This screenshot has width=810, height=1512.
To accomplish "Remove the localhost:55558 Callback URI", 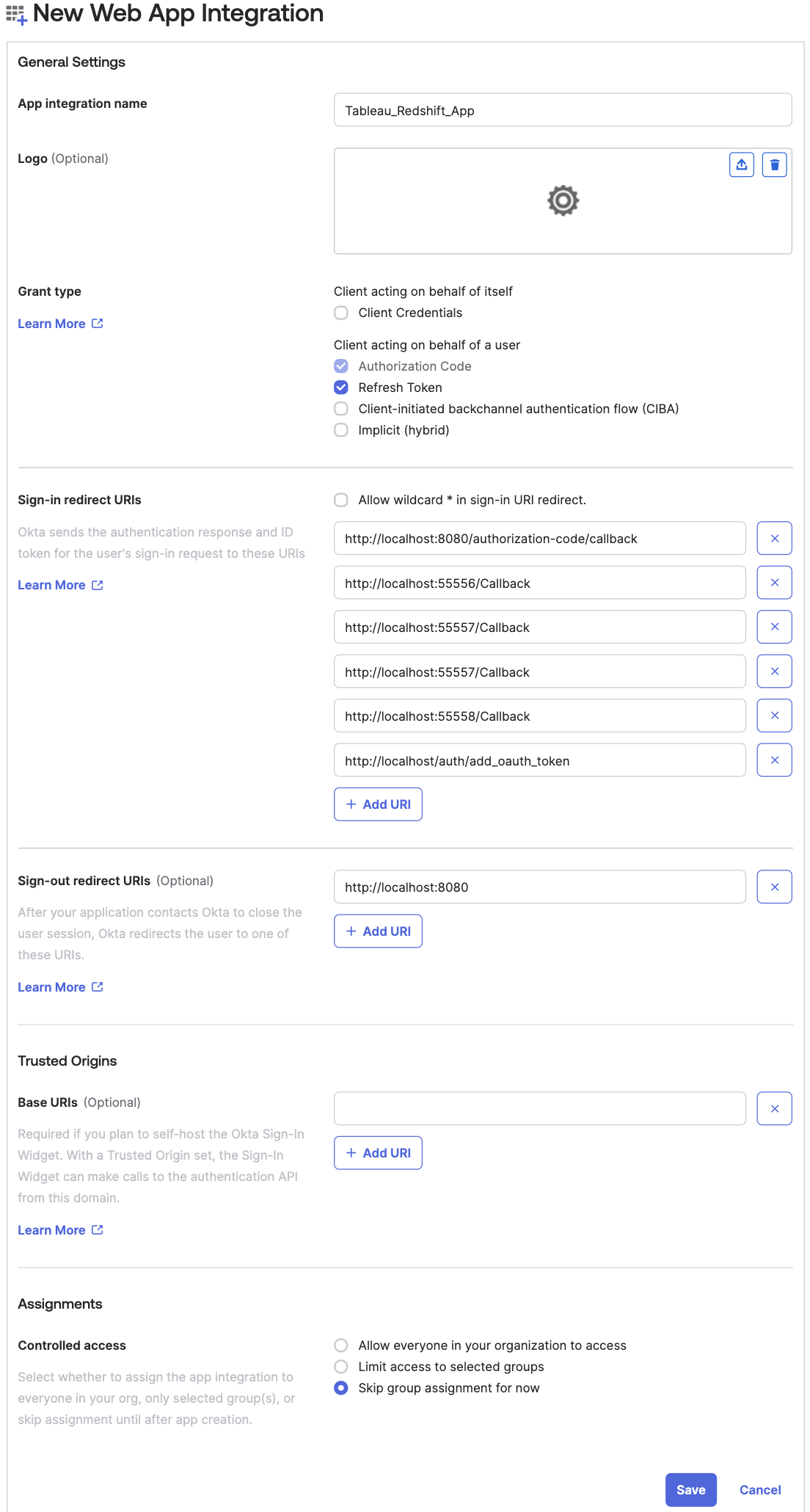I will (x=774, y=716).
